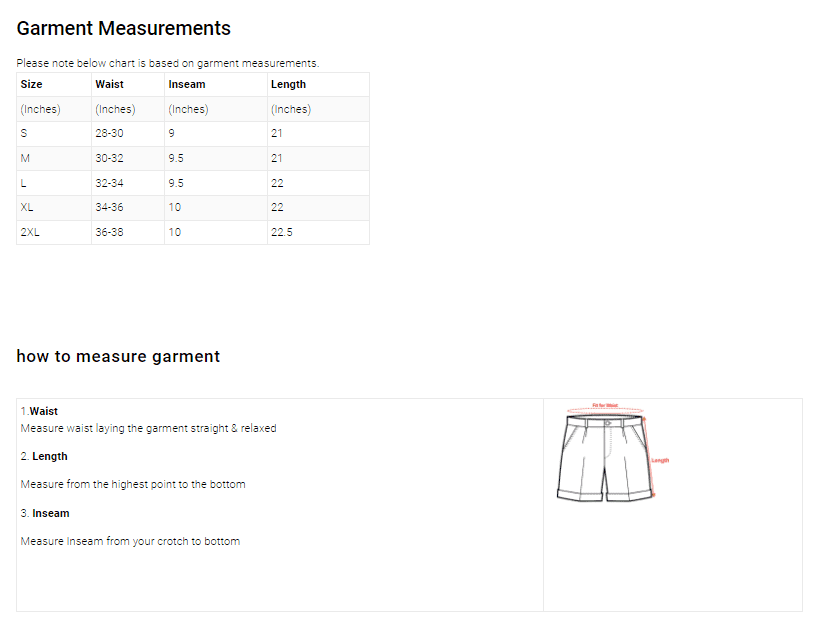820x619 pixels.
Task: Click the 32-34 waist value
Action: (x=109, y=183)
